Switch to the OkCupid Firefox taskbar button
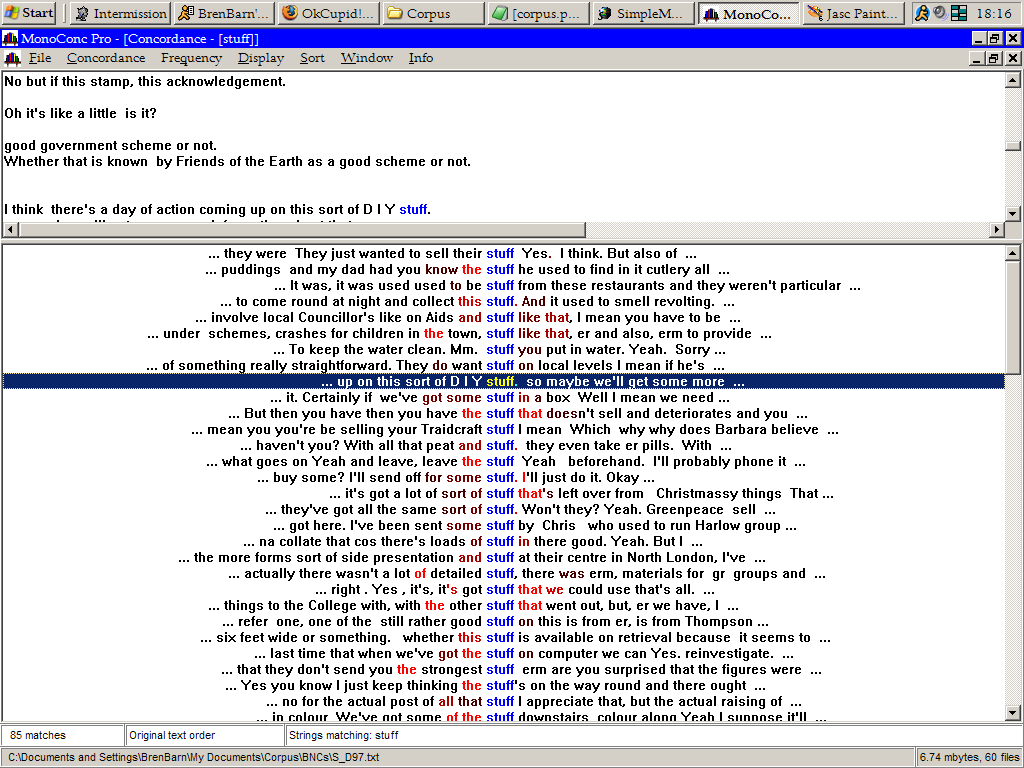1024x768 pixels. point(326,13)
